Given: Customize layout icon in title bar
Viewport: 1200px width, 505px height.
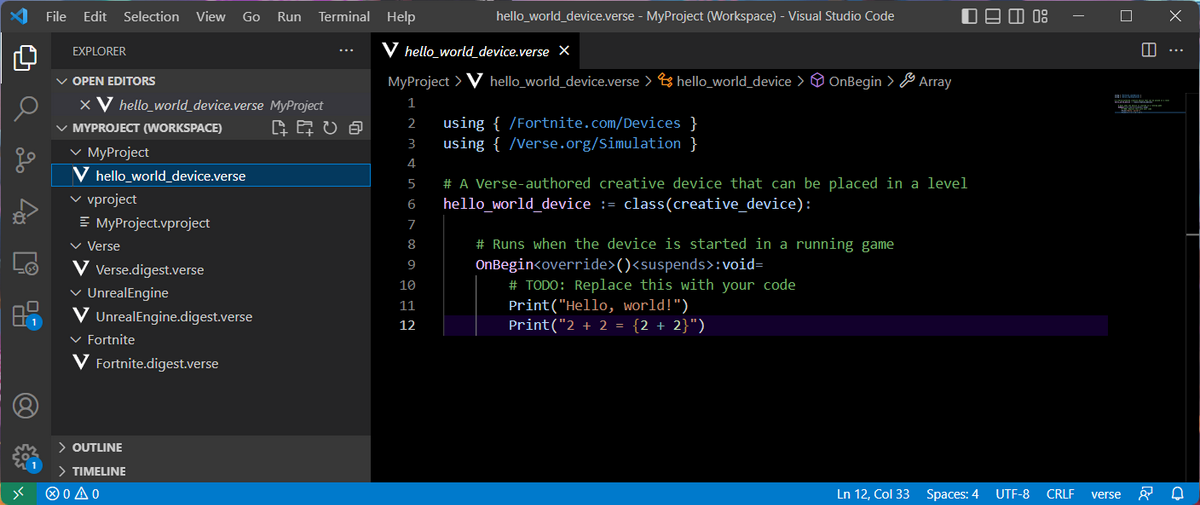Looking at the screenshot, I should pos(1040,16).
